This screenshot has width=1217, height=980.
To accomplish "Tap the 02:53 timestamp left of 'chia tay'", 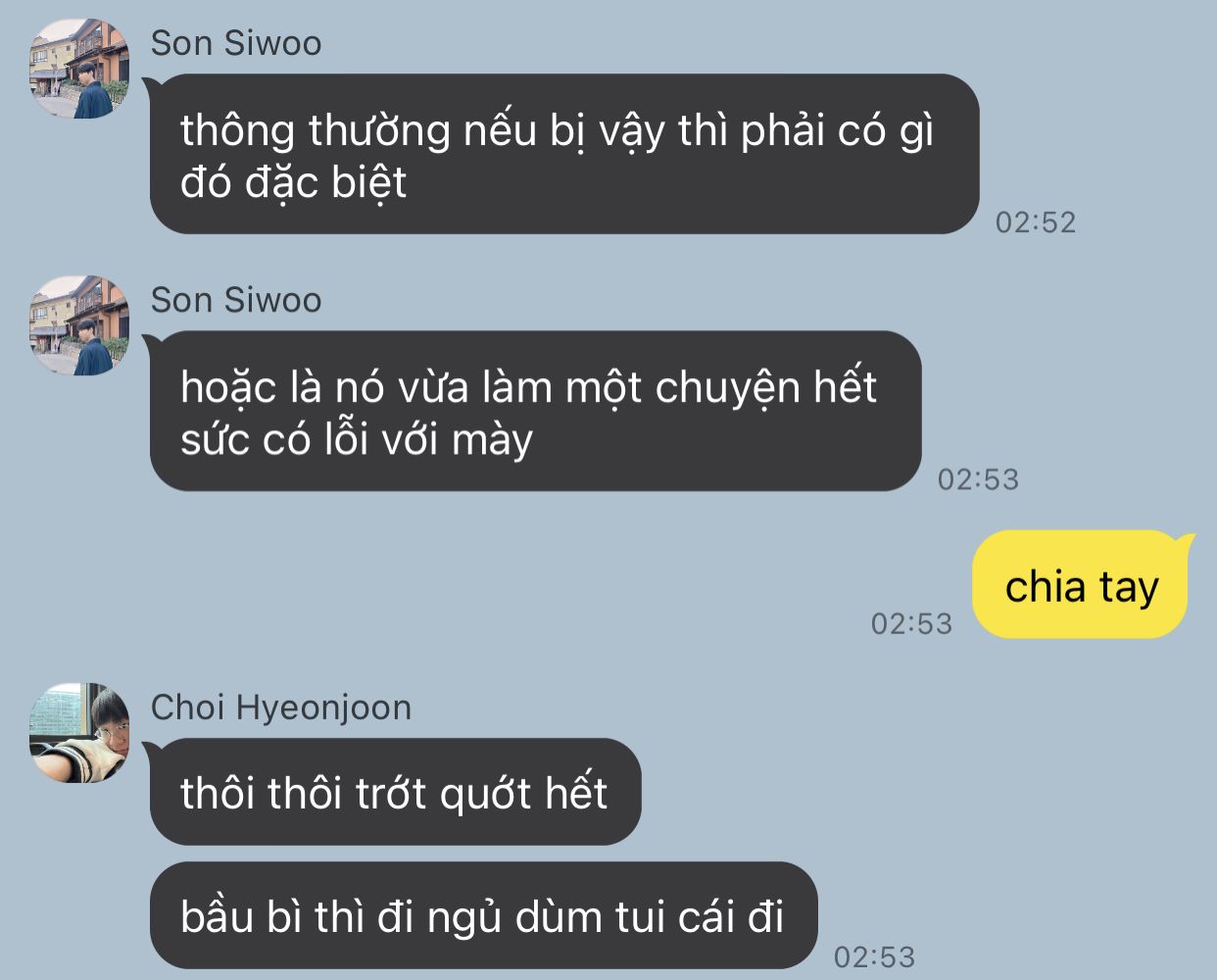I will [x=911, y=623].
